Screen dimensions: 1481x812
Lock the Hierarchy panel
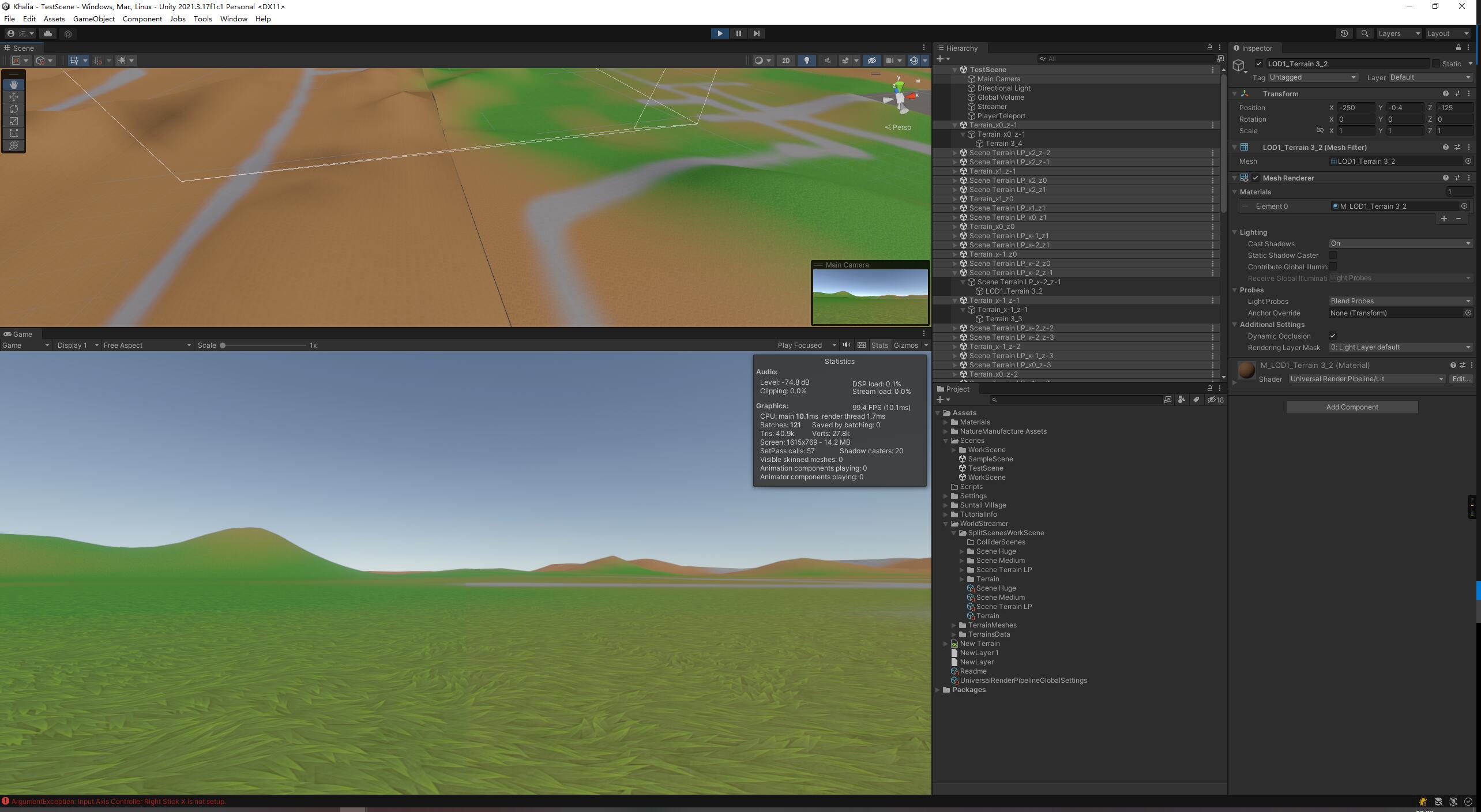(x=1209, y=48)
